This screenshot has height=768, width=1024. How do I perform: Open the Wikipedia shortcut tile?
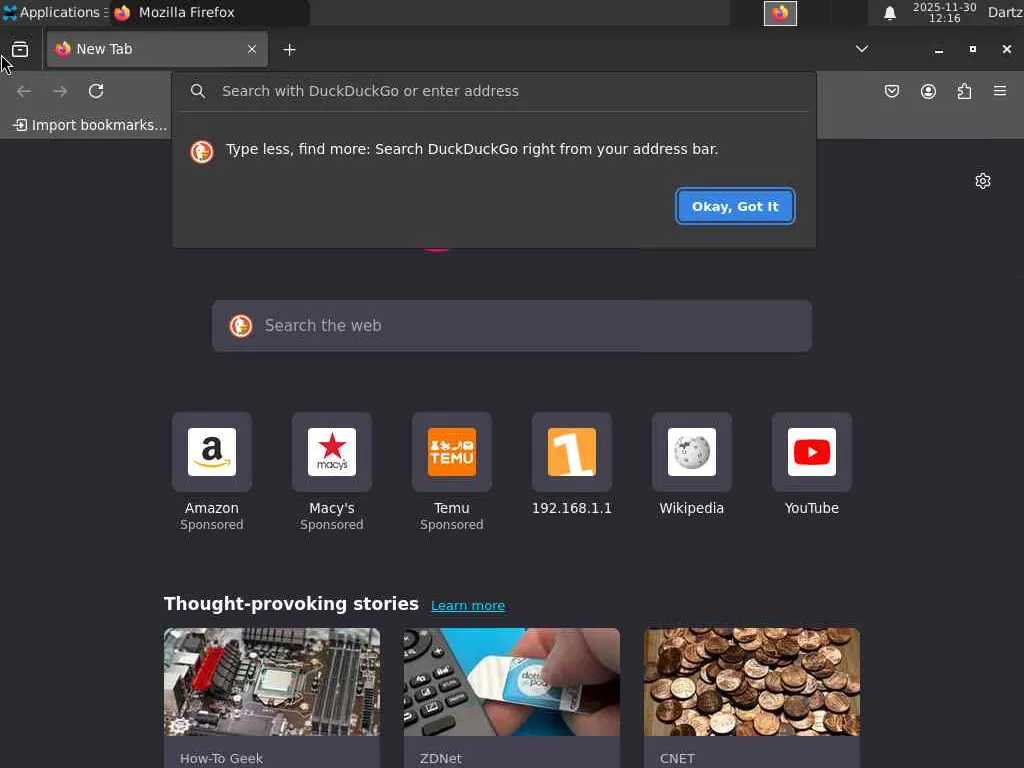(692, 452)
